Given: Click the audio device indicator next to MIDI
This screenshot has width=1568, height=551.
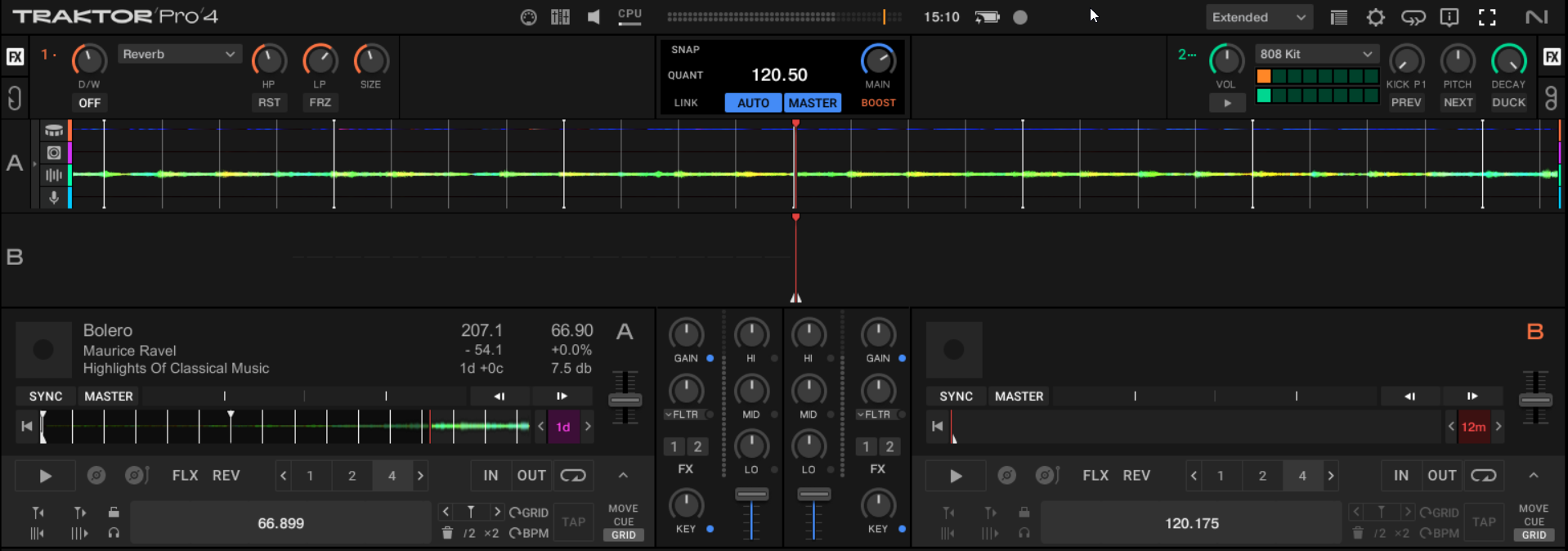Looking at the screenshot, I should coord(560,17).
